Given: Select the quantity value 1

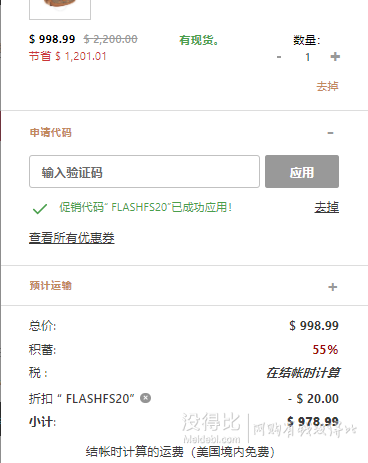Looking at the screenshot, I should [308, 57].
